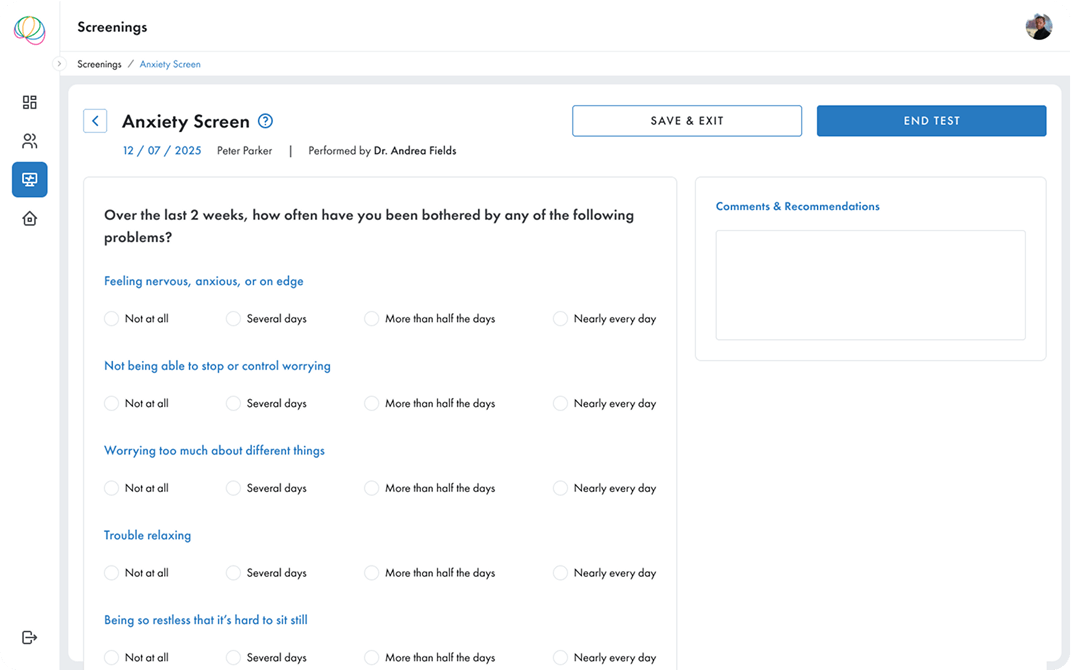Mark Several days for Trouble relaxing
Viewport: 1071px width, 670px height.
[x=234, y=572]
